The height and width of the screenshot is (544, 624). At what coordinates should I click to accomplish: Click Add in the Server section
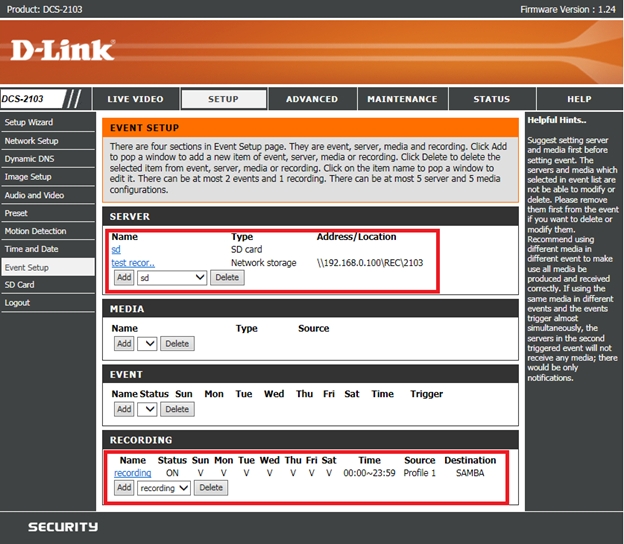pos(123,277)
